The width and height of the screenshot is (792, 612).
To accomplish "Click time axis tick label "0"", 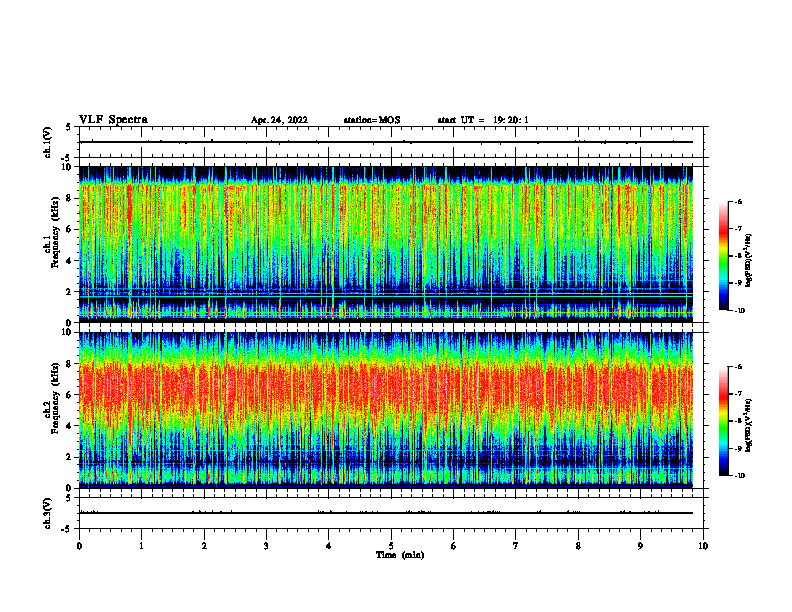I will [79, 546].
